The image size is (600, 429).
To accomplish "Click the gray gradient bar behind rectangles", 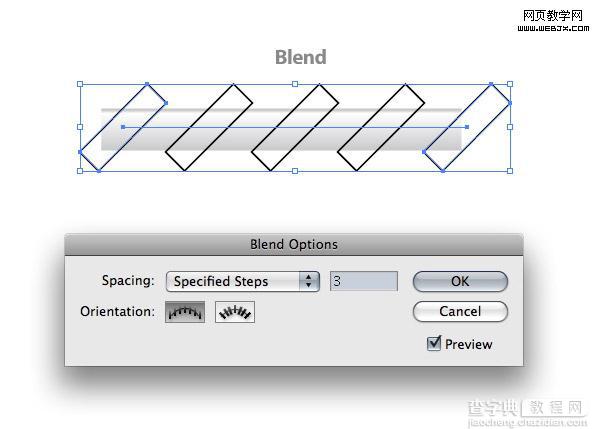I will [x=281, y=140].
